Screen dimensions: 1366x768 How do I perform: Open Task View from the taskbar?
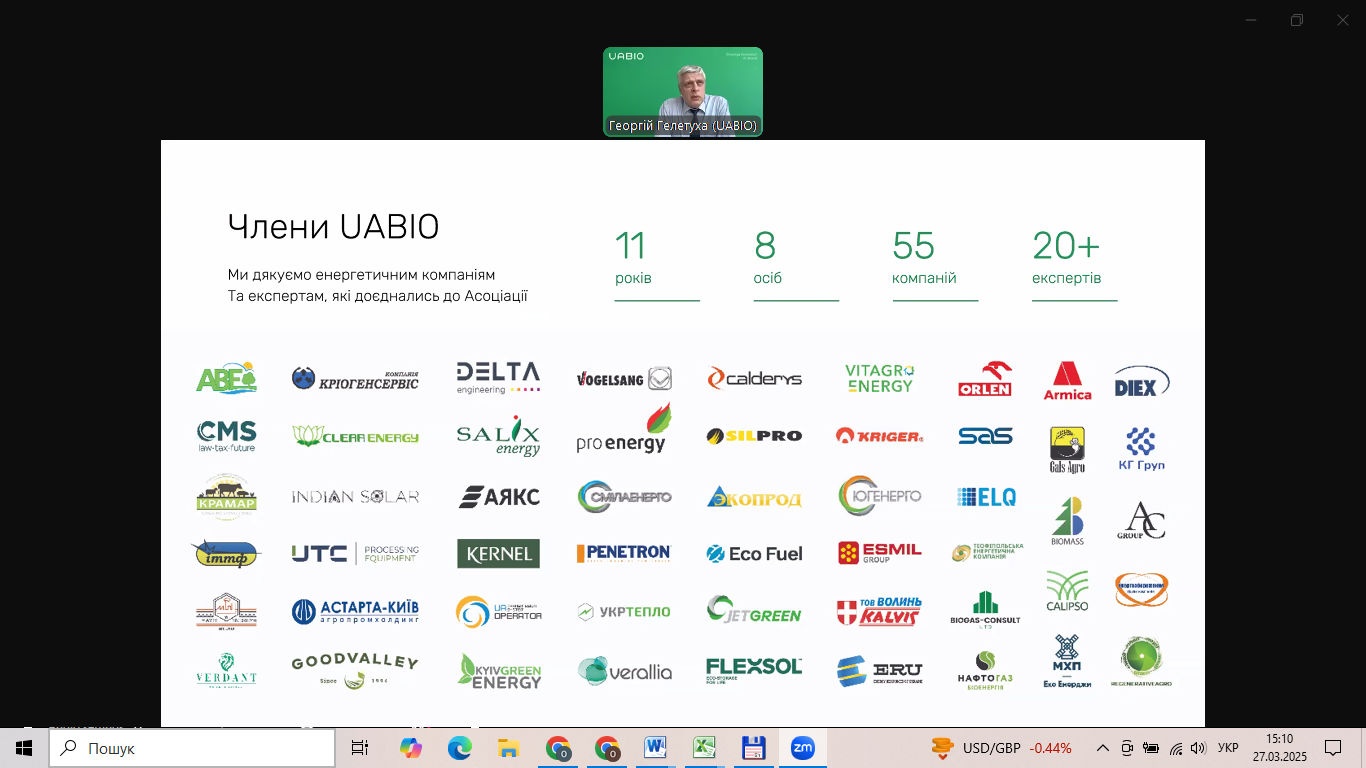click(x=360, y=748)
